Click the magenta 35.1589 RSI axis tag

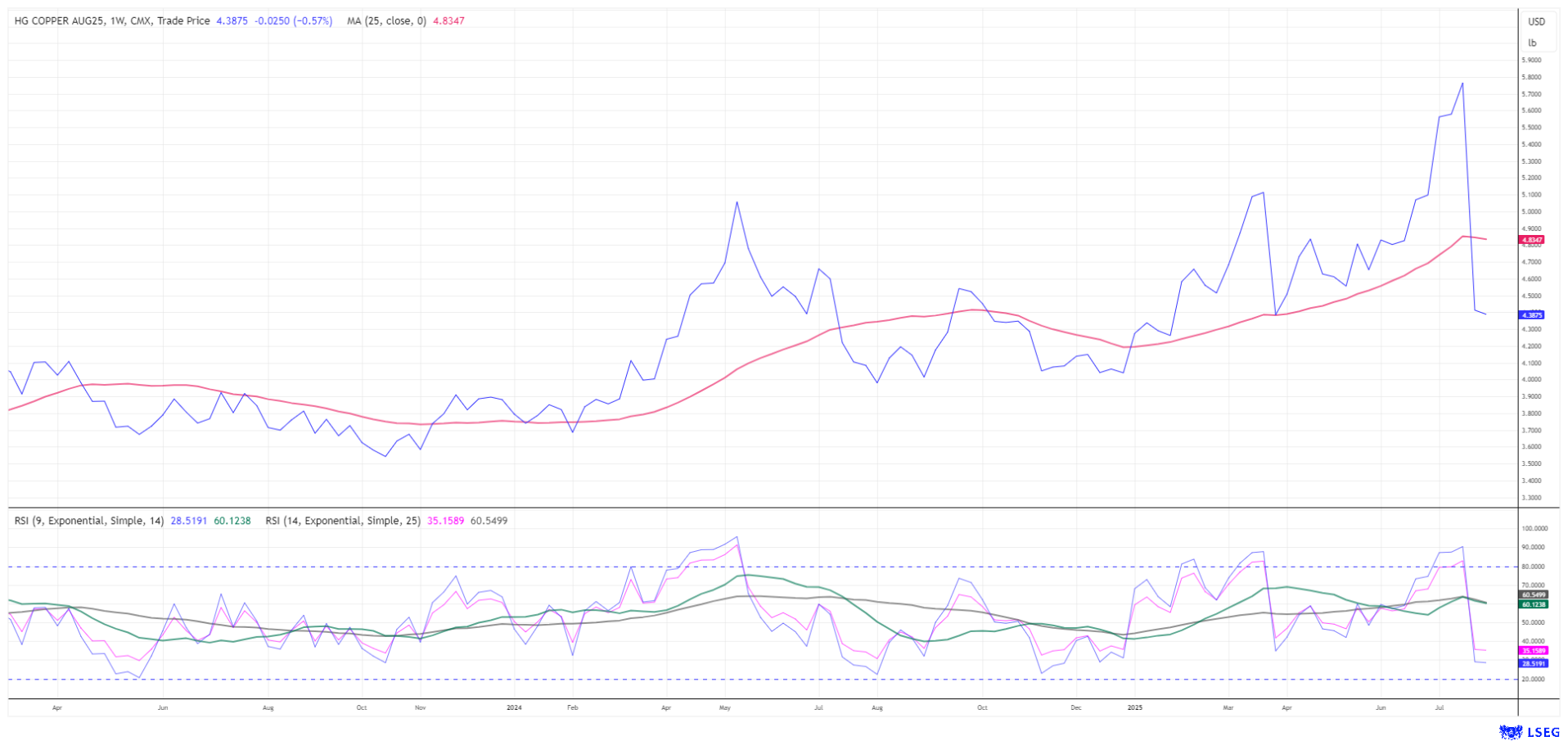pyautogui.click(x=1533, y=651)
